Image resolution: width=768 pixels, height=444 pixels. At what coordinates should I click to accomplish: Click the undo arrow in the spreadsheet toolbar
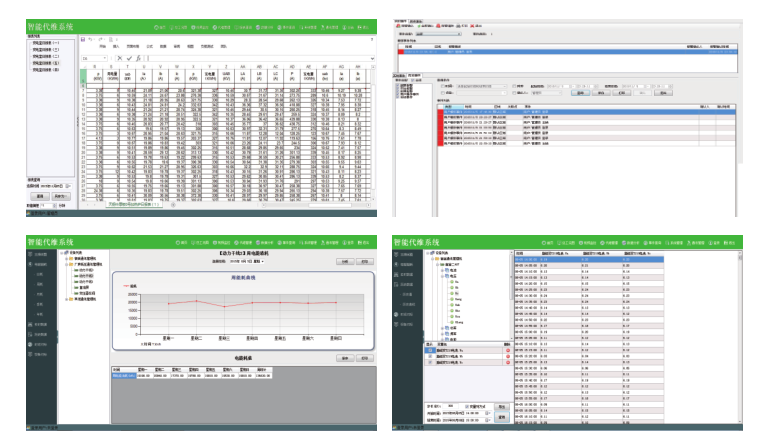[x=91, y=39]
